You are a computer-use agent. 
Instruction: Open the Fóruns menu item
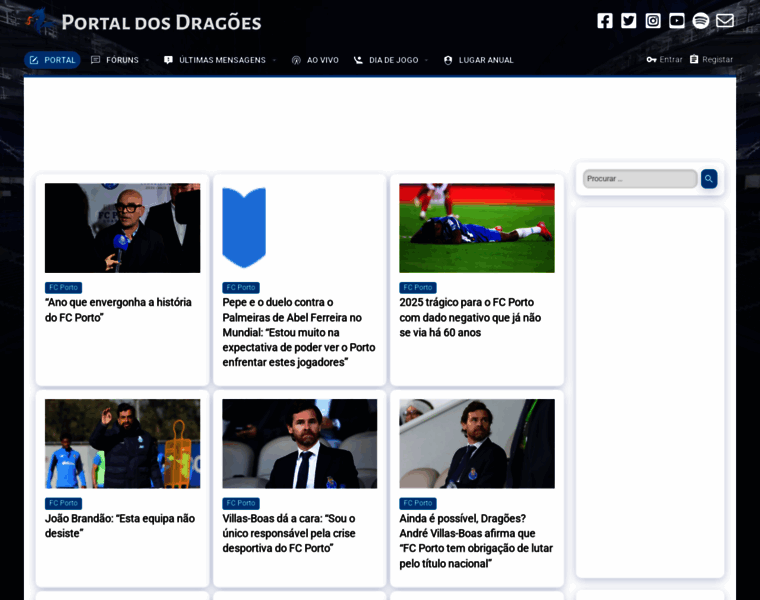pos(122,60)
